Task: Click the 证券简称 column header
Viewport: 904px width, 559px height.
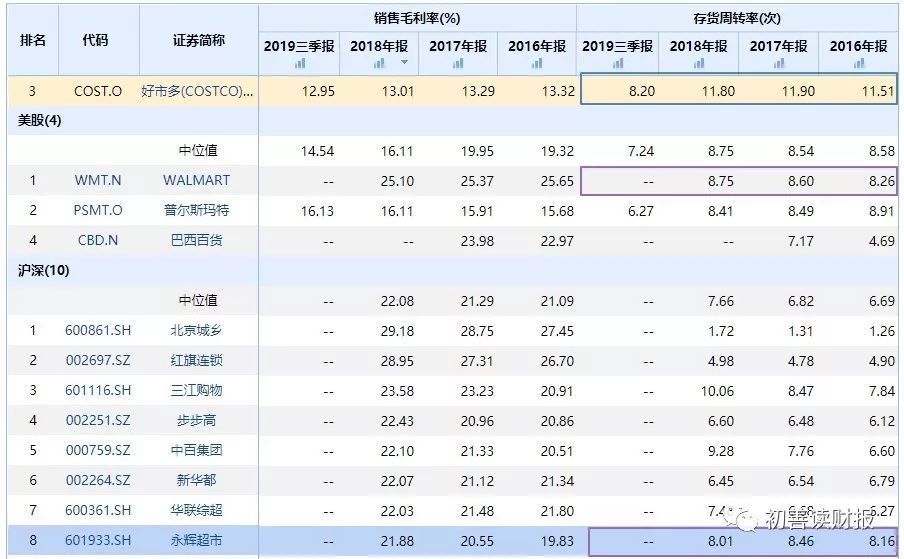Action: point(199,40)
